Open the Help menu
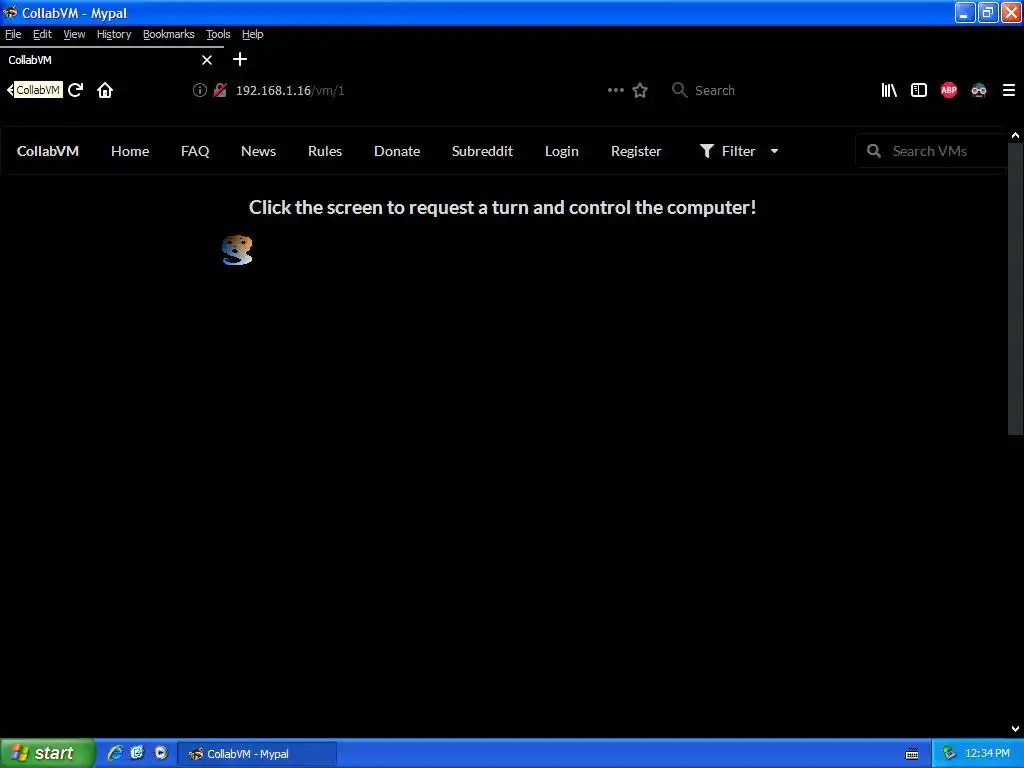The image size is (1024, 768). coord(253,34)
